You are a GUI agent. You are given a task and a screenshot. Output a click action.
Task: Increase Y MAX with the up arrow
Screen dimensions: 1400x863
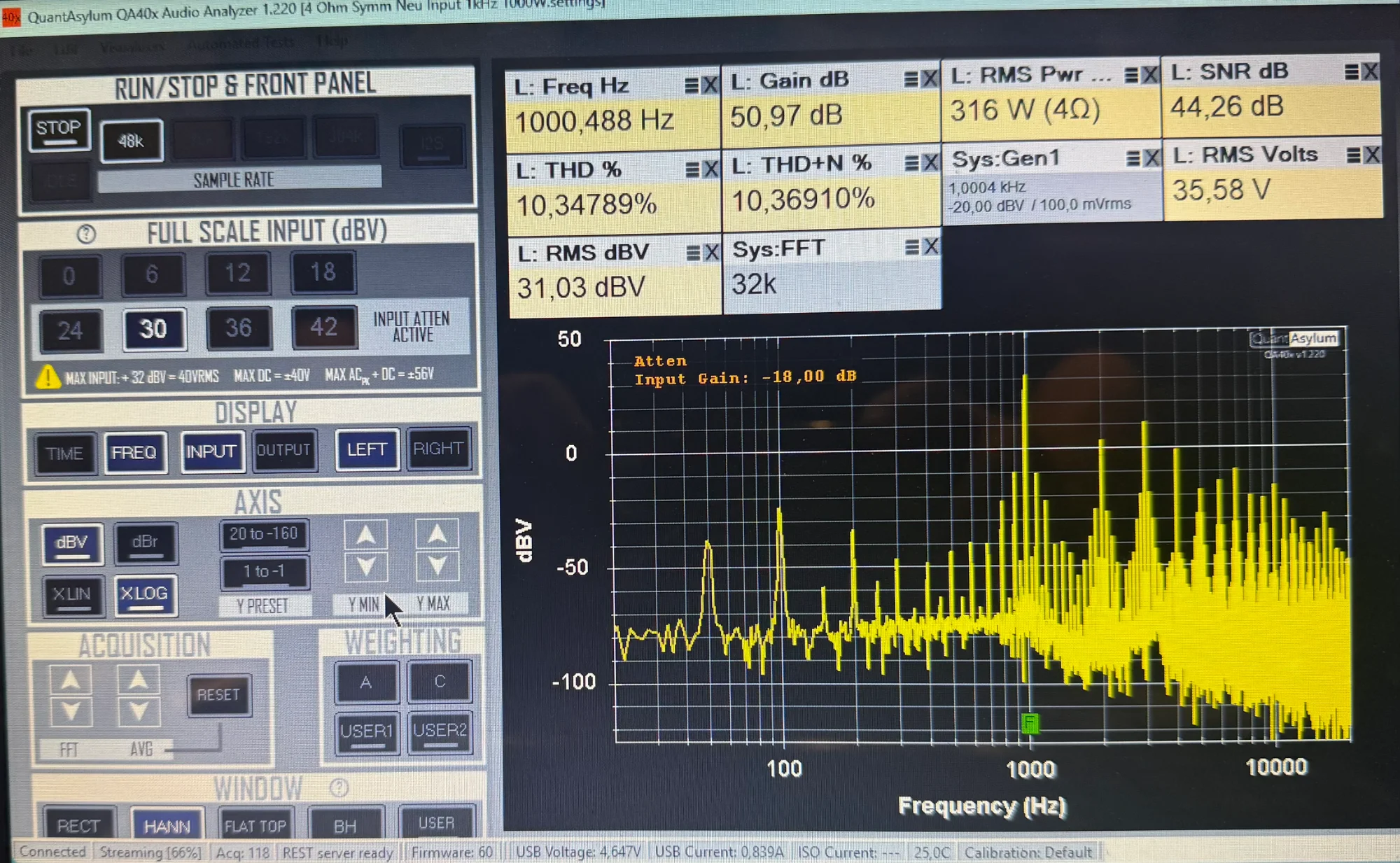point(437,534)
